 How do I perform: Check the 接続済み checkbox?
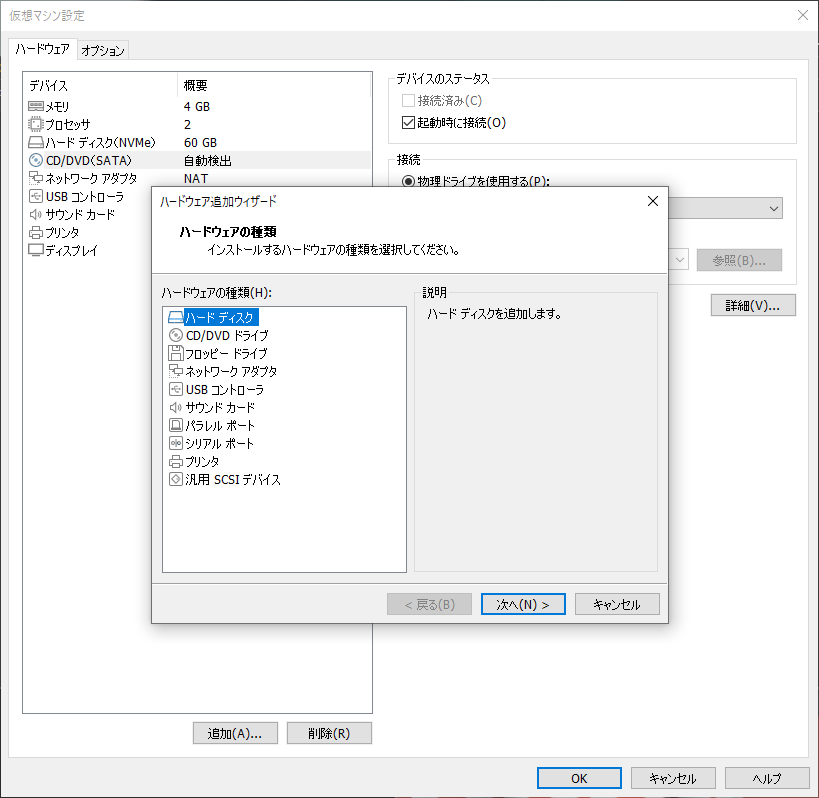click(x=408, y=100)
